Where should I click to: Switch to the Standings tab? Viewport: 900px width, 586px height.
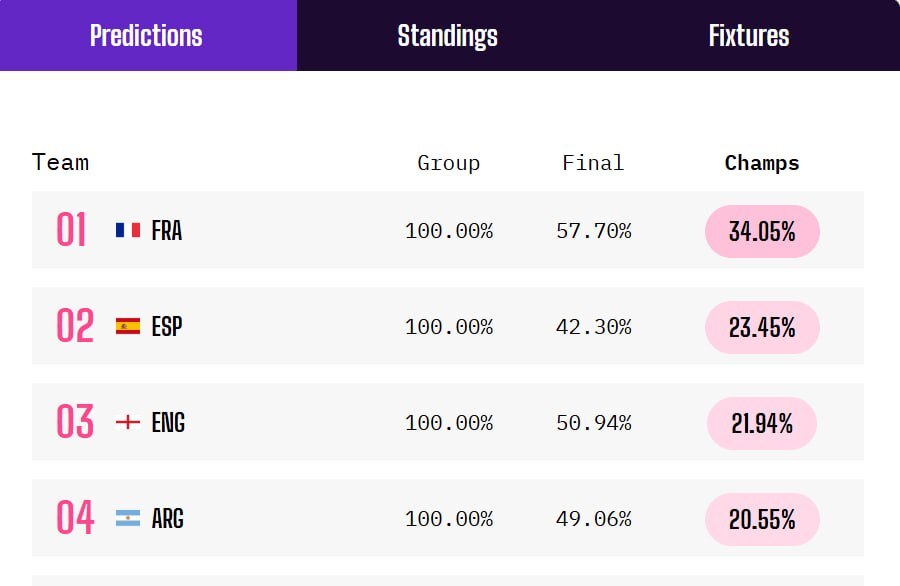click(x=447, y=36)
